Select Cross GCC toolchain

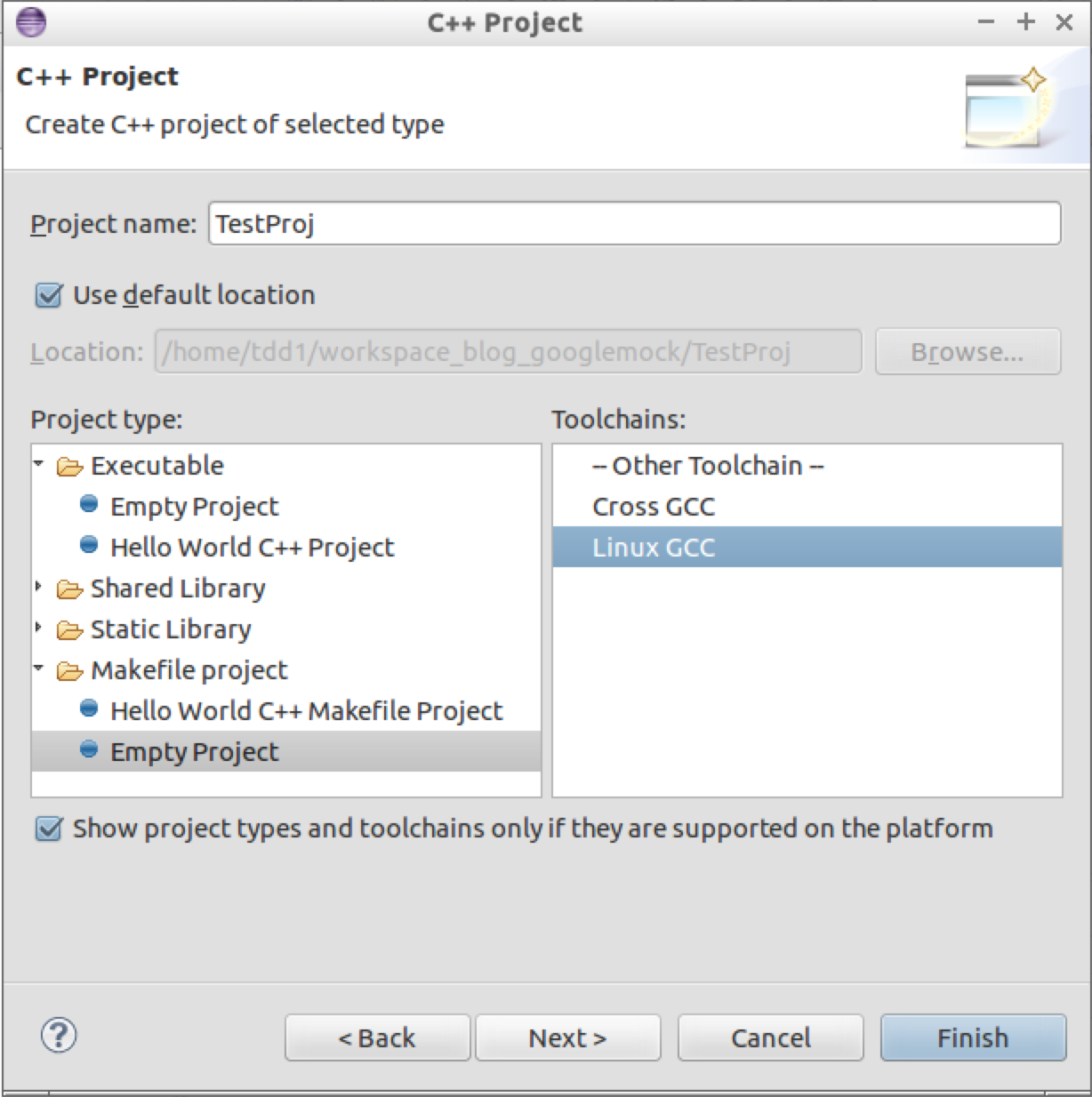(654, 507)
